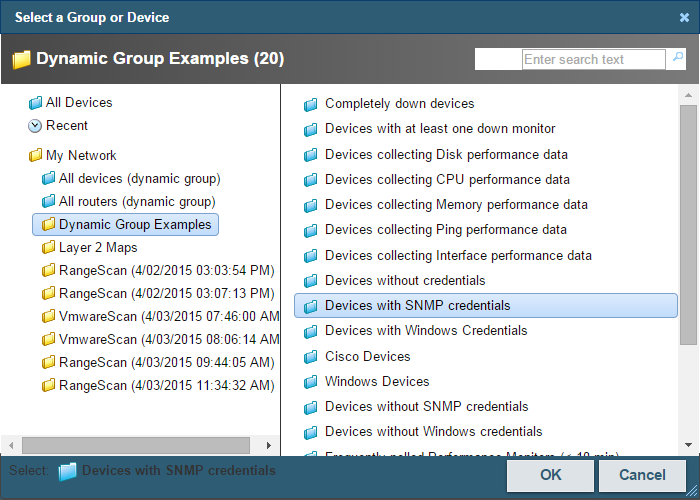Click folder icon of VmwareScan 08:06:14 AM
700x500 pixels.
pos(48,340)
